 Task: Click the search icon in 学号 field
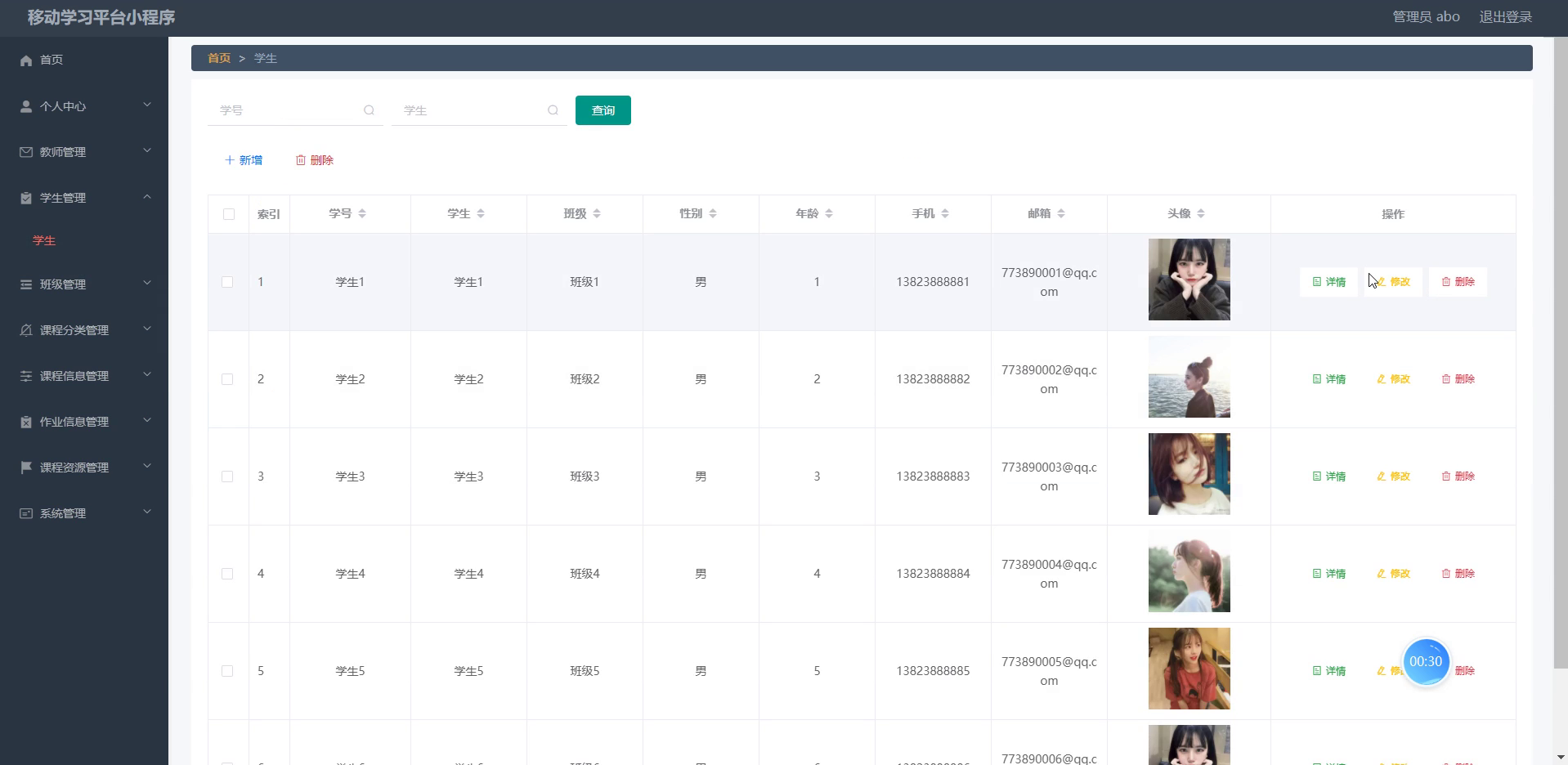pyautogui.click(x=370, y=110)
